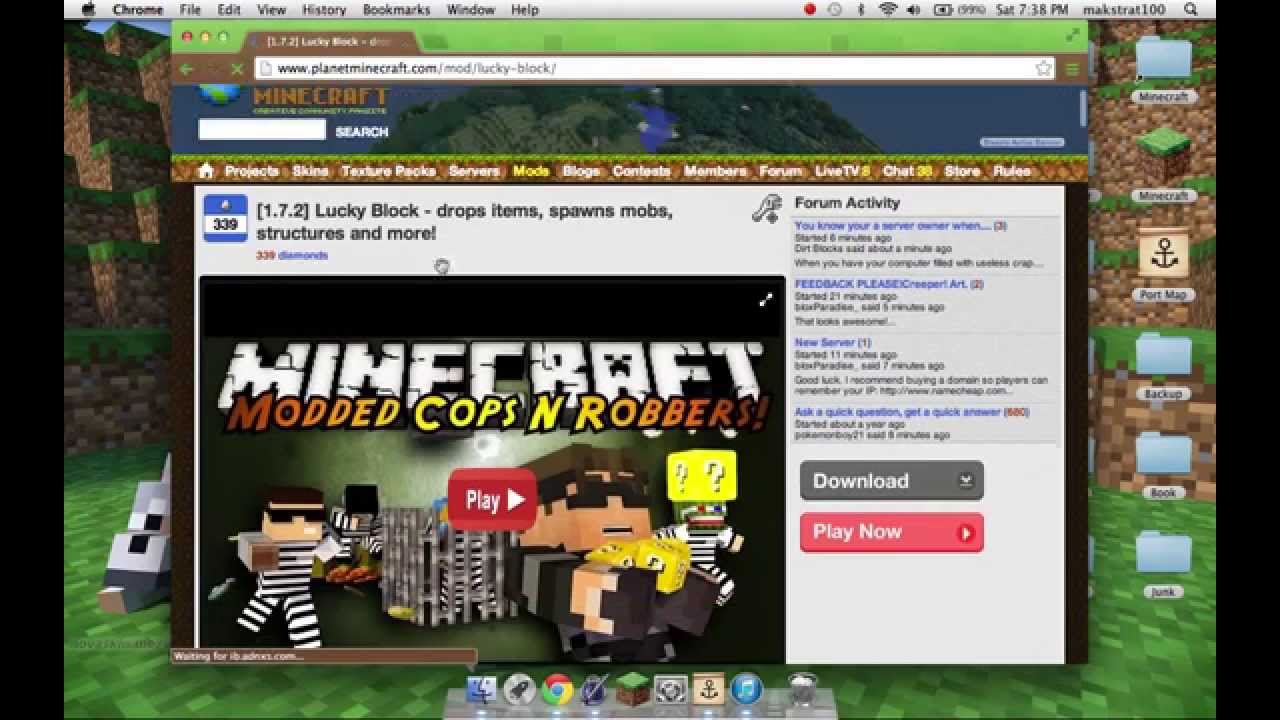
Task: Launch Minecraft grass block in dock
Action: pos(632,689)
